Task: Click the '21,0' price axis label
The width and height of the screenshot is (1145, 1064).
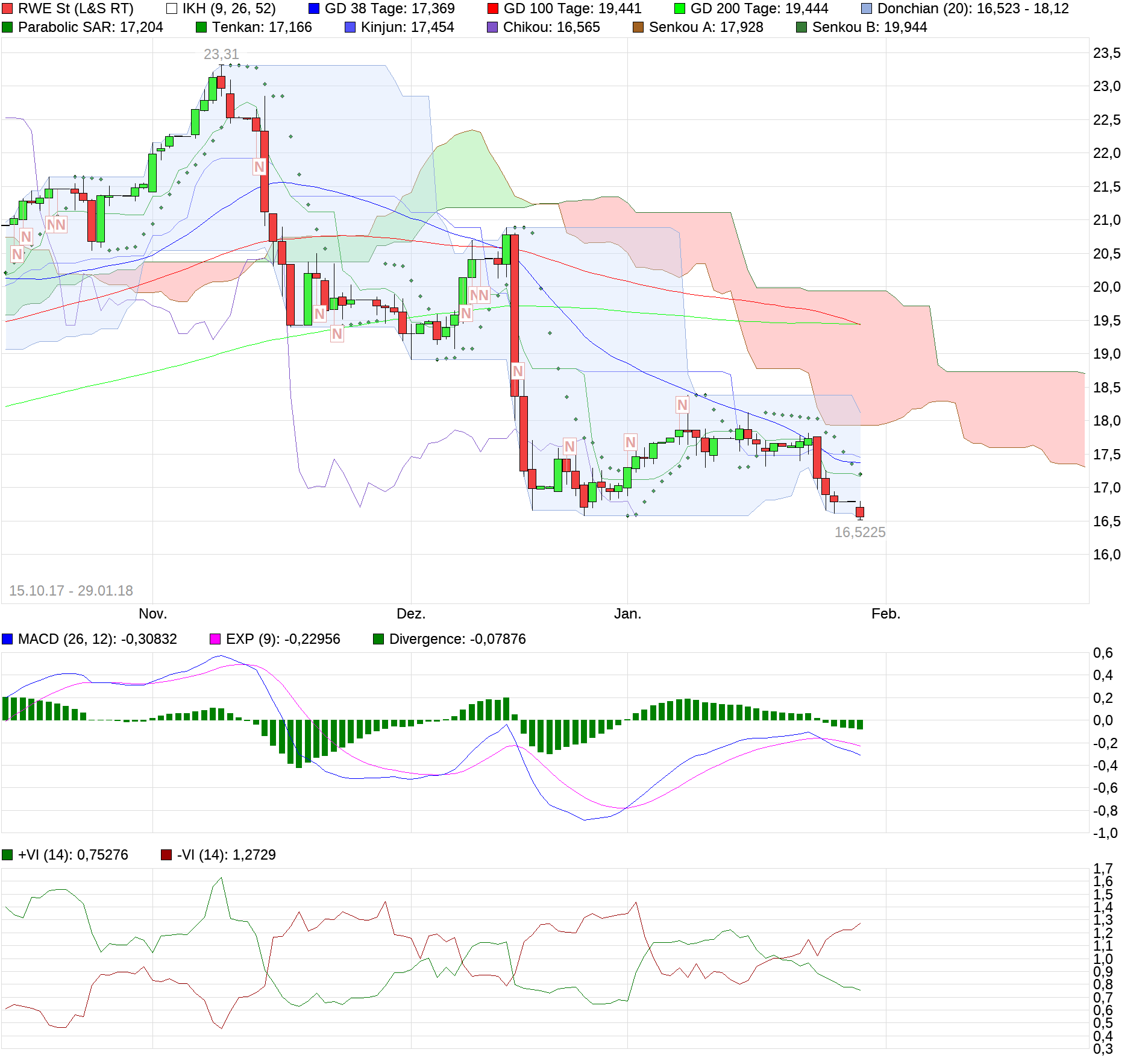Action: click(x=1106, y=220)
